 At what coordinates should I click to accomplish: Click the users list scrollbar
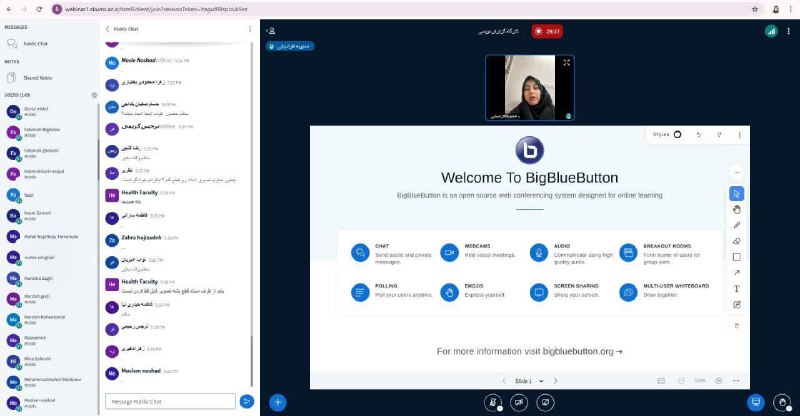[98, 159]
